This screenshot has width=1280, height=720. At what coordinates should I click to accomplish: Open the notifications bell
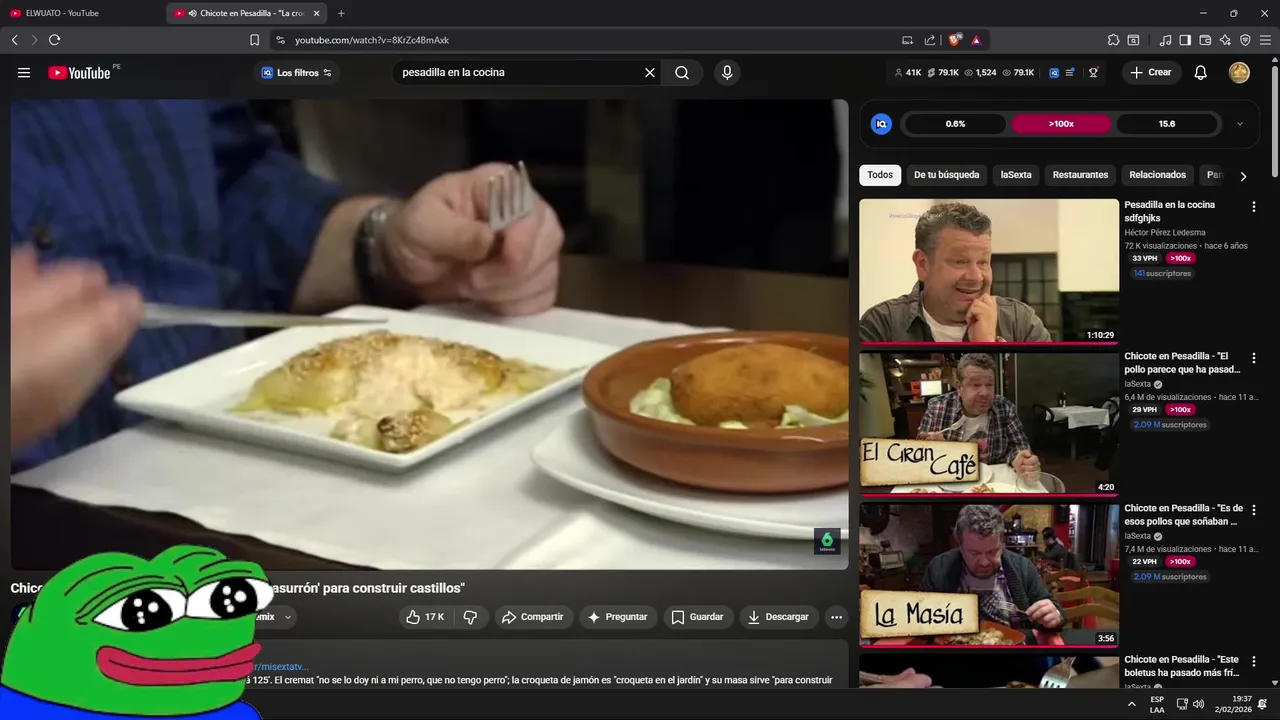1201,73
